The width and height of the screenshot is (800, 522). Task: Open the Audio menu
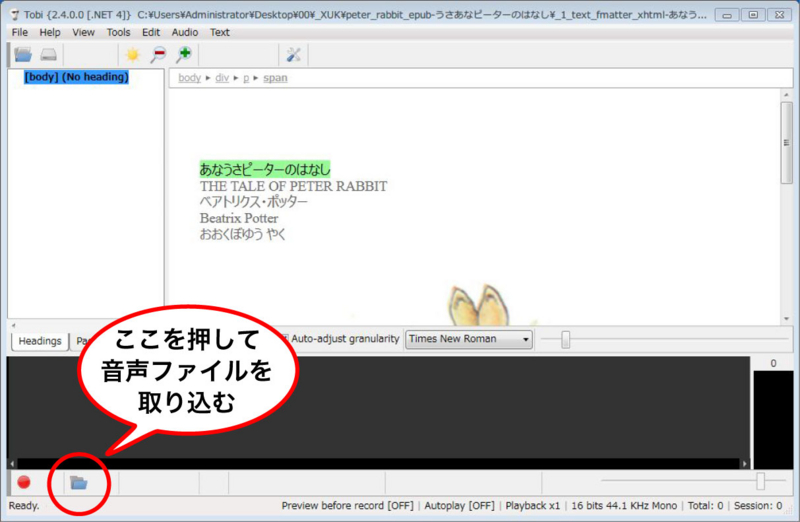pos(185,32)
